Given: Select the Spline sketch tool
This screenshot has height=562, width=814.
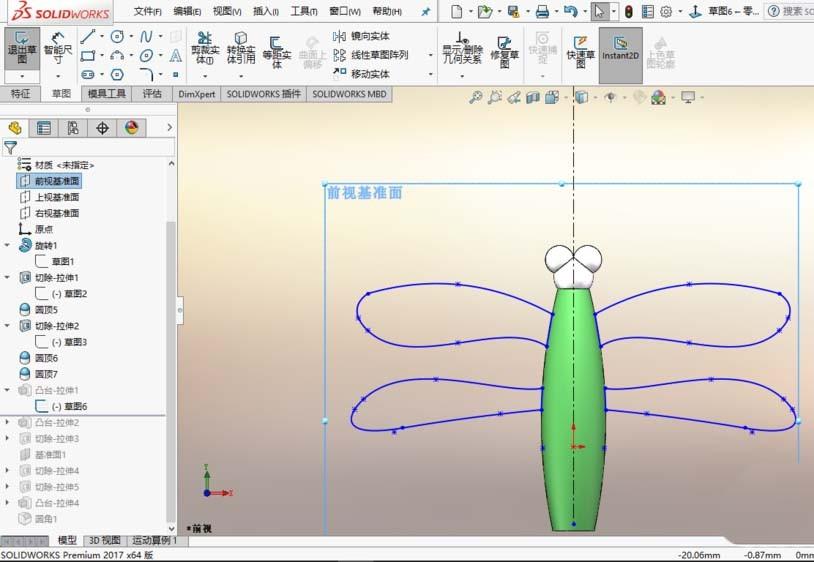Looking at the screenshot, I should (146, 36).
